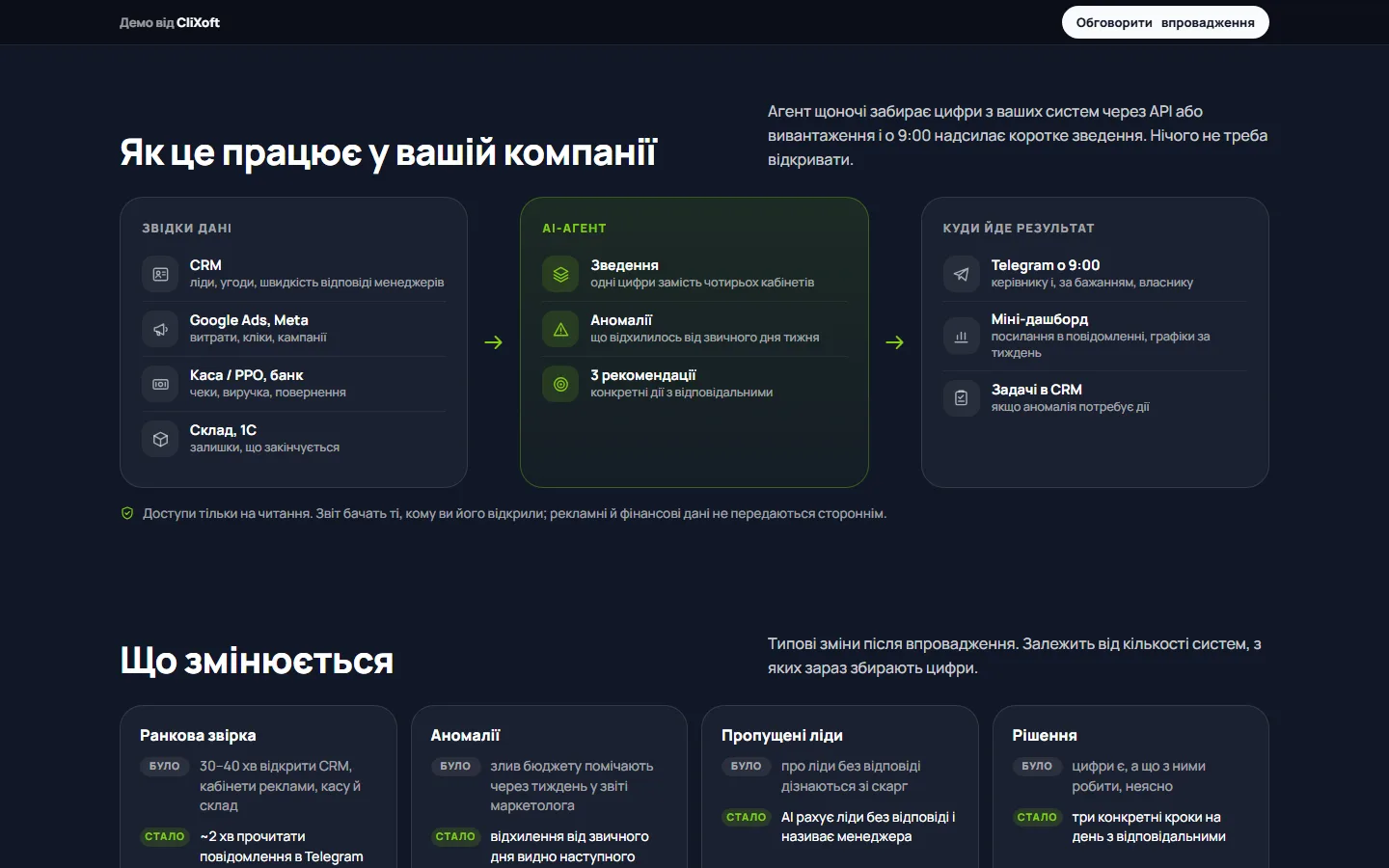Click the Обговорити впровадження button
Screen dimensions: 1389x868
click(x=1165, y=22)
